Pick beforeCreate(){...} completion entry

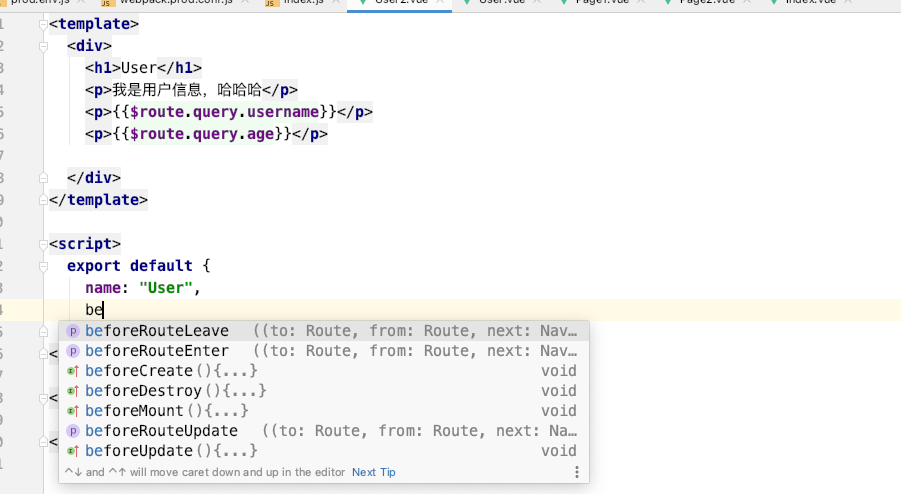tap(324, 371)
